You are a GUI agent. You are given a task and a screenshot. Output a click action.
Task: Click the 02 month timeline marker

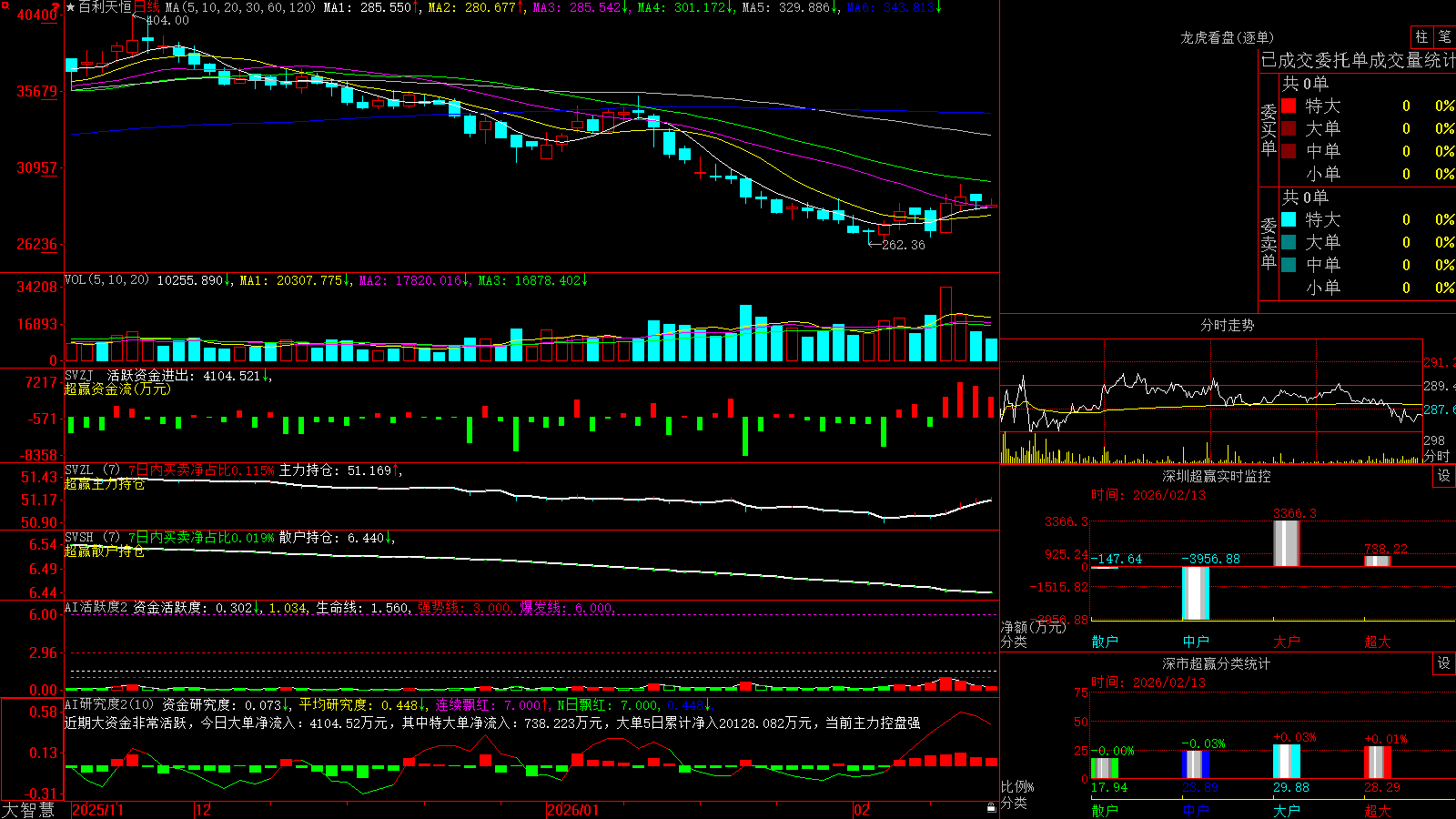click(x=862, y=810)
